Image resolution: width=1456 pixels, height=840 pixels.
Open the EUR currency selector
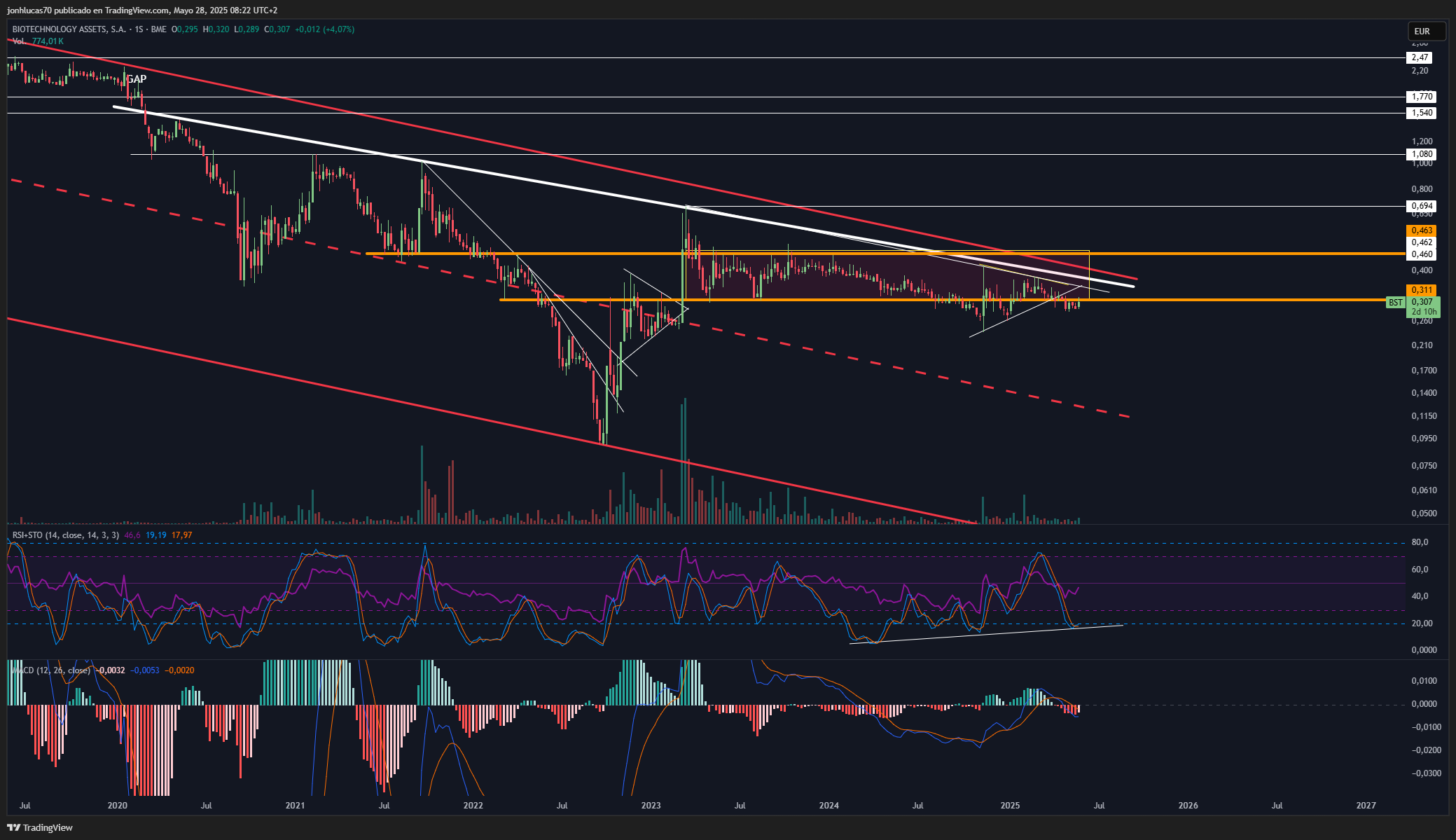(1427, 32)
